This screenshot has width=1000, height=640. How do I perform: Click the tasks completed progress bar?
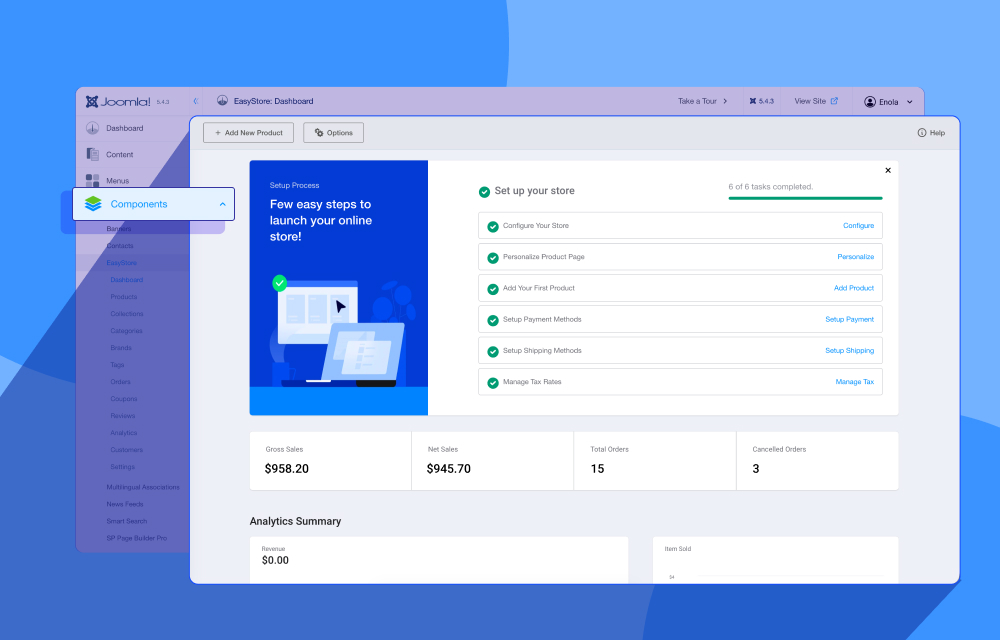(x=805, y=198)
